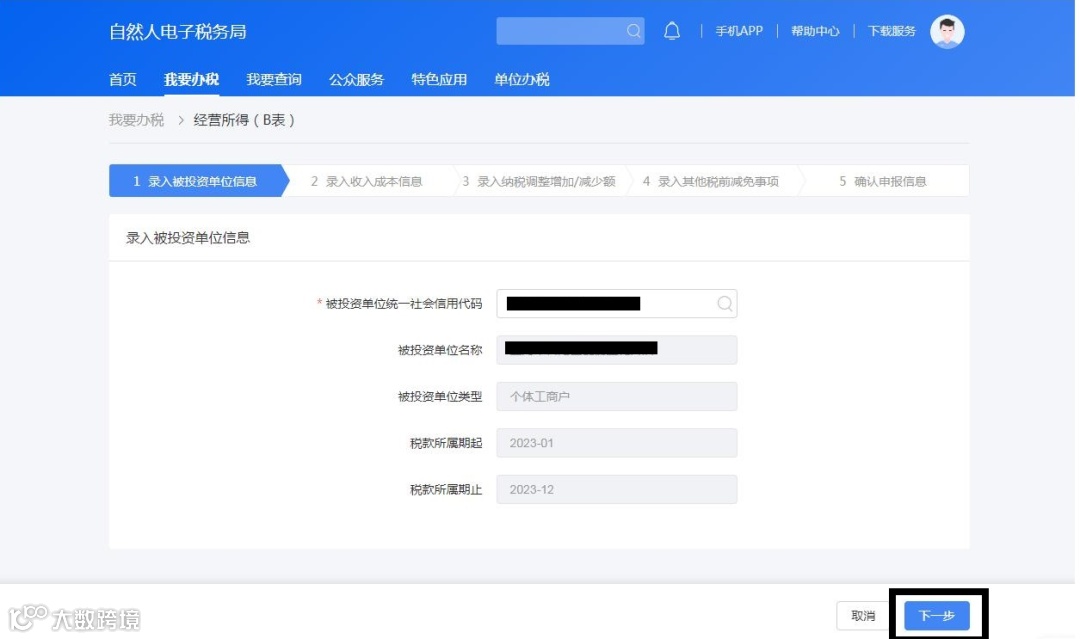Click lookup icon in credit code field
The height and width of the screenshot is (639, 1080).
point(724,304)
